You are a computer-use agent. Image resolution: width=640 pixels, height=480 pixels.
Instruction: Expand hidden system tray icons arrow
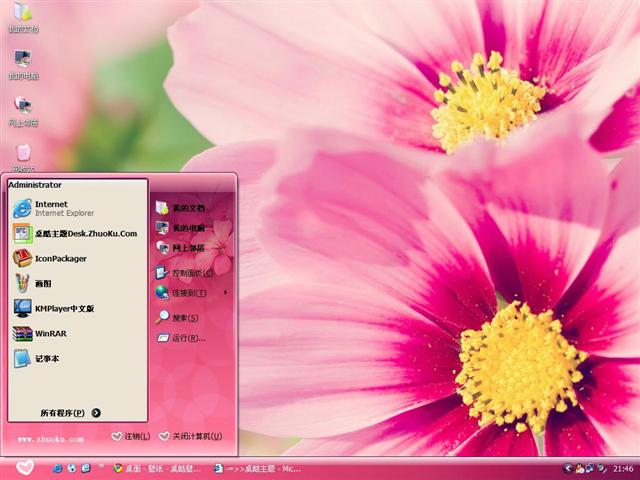coord(568,468)
